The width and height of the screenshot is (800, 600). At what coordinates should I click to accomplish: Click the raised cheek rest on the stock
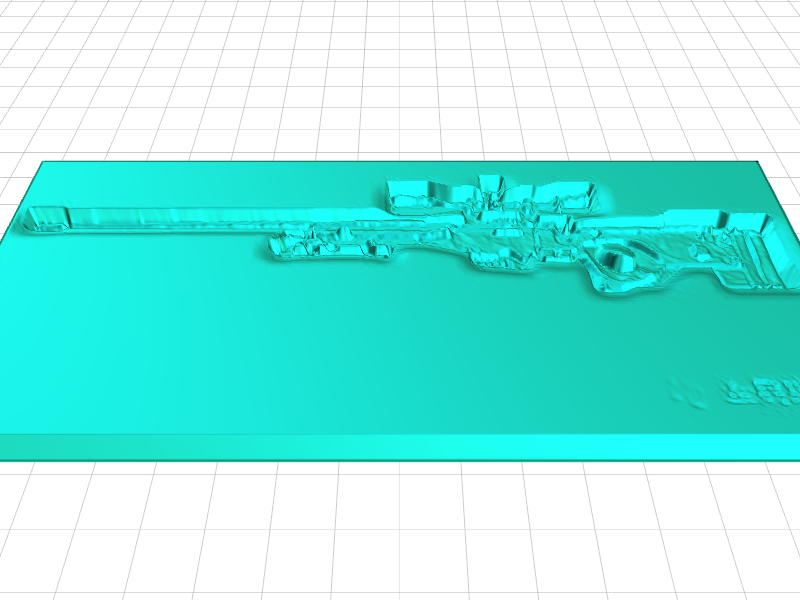(x=690, y=218)
